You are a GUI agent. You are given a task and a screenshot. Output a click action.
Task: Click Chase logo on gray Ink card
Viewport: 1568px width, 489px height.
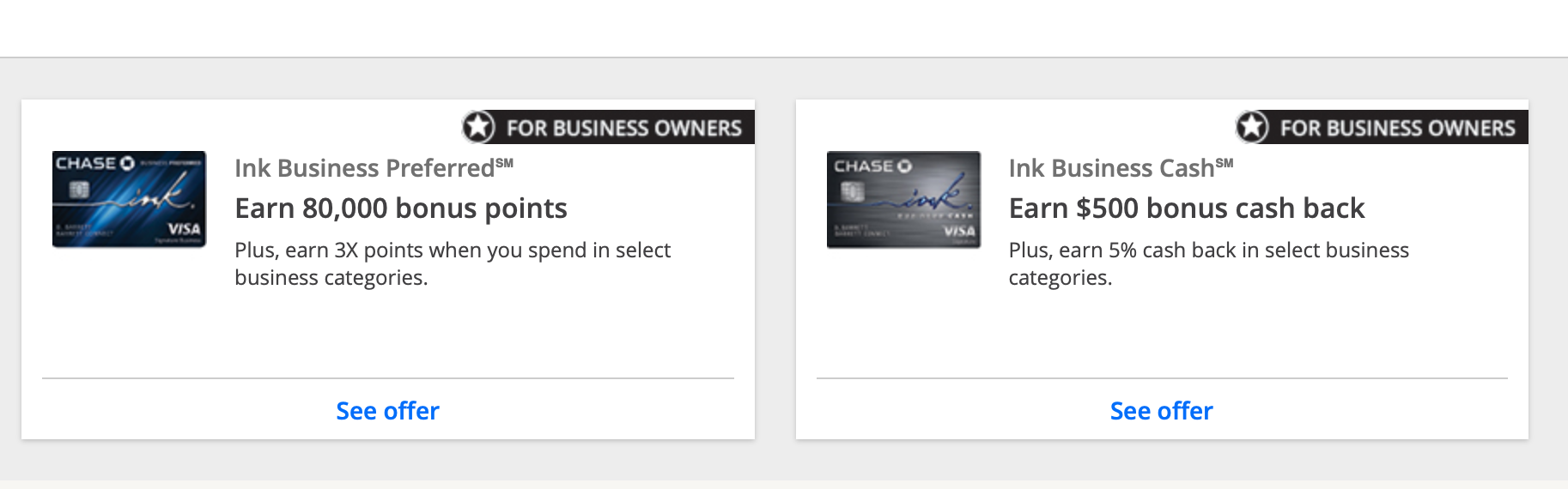[x=872, y=166]
